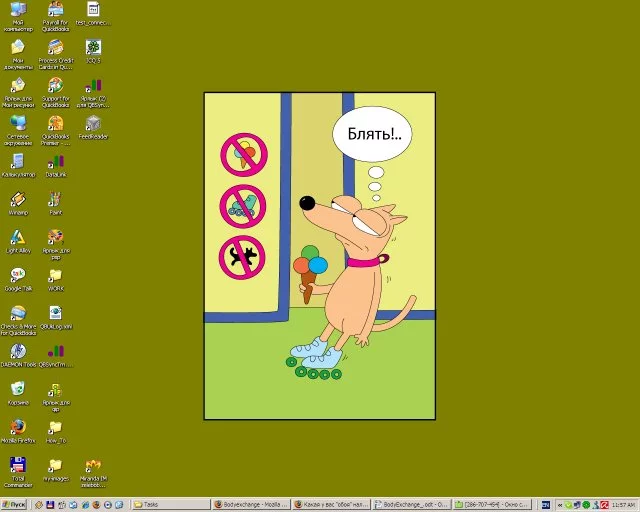Open the QBUILog.xml file icon
This screenshot has width=640, height=512.
[56, 318]
